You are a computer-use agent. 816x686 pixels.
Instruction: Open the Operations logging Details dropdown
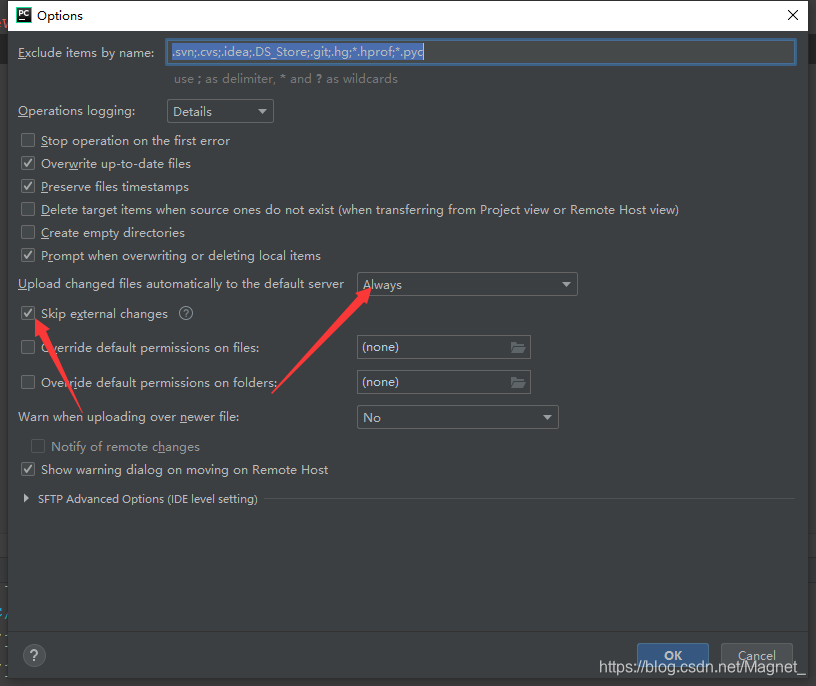click(220, 111)
